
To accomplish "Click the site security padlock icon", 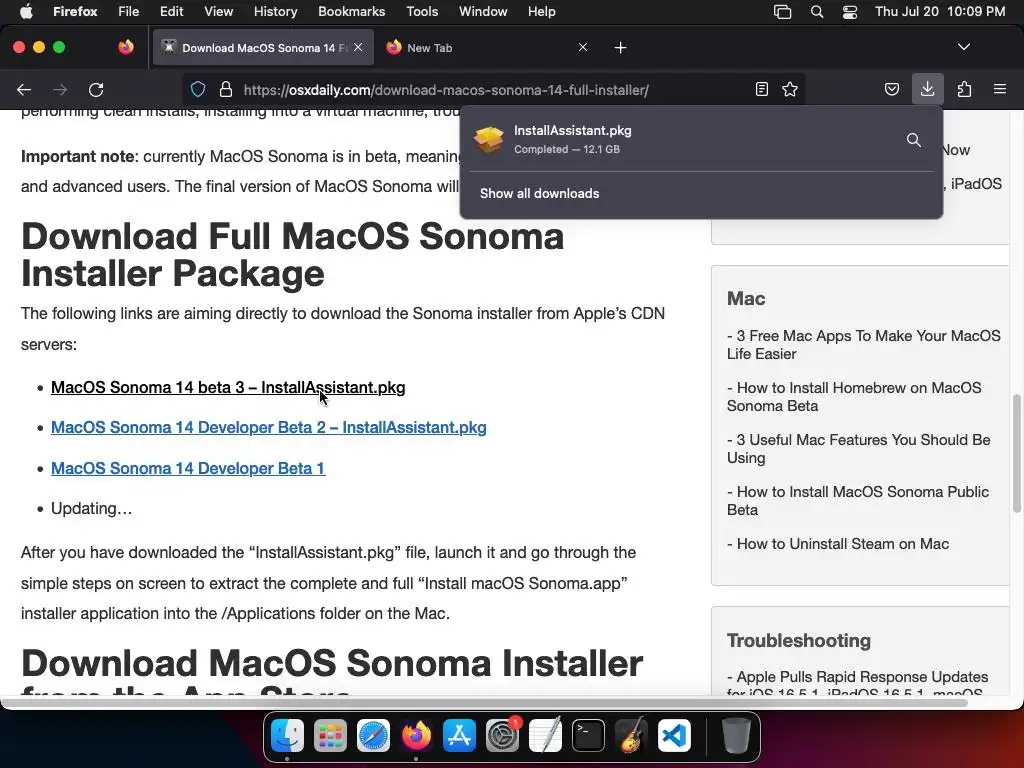I will tap(226, 89).
